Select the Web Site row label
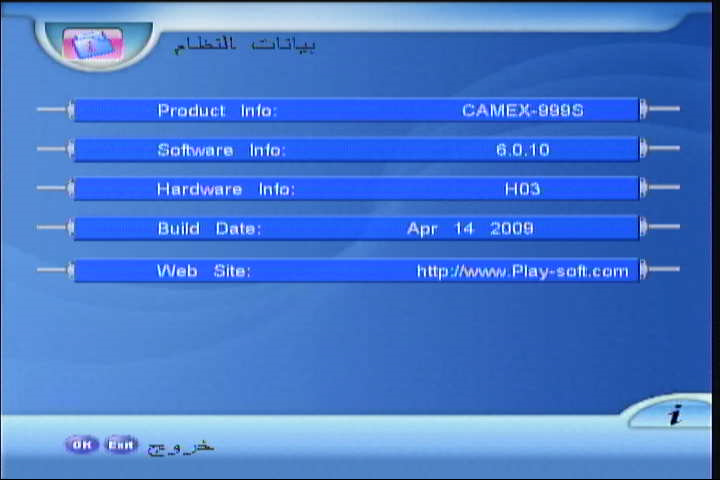 (203, 271)
